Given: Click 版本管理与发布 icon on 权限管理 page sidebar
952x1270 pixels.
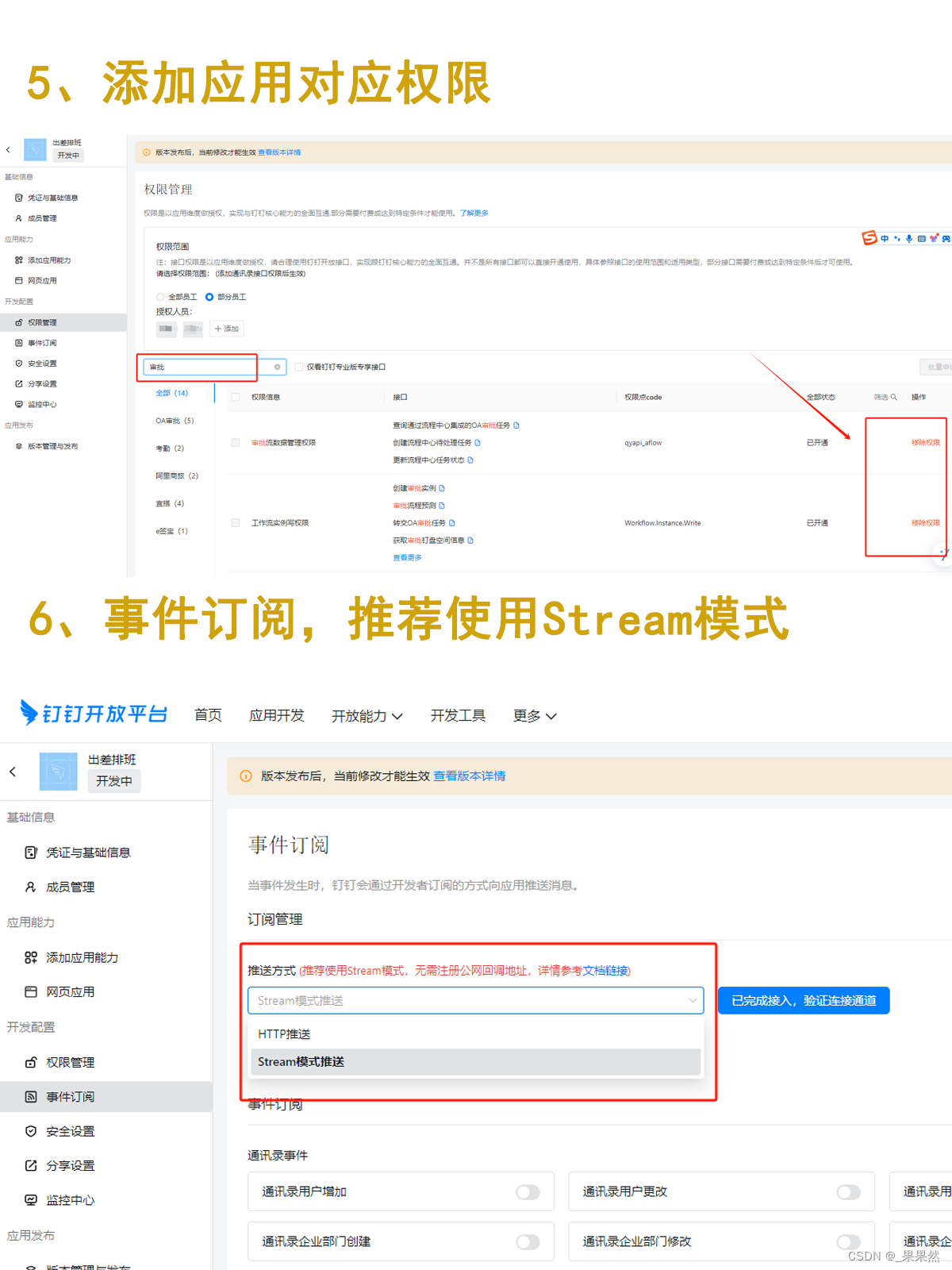Looking at the screenshot, I should click(19, 446).
